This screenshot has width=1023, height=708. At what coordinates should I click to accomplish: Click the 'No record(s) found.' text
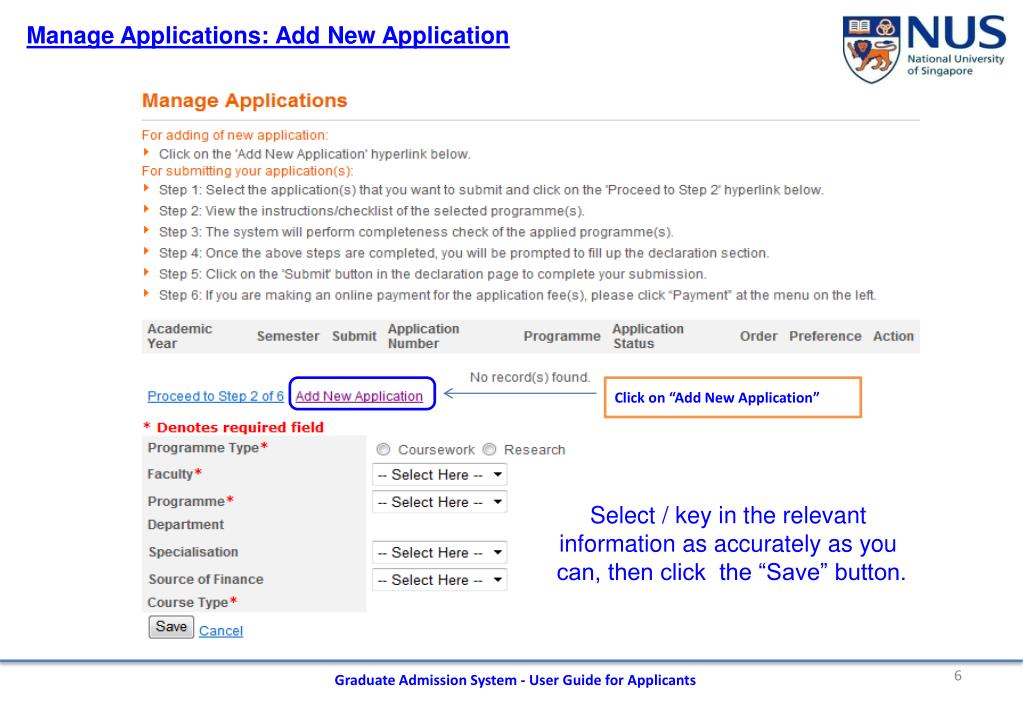(530, 377)
